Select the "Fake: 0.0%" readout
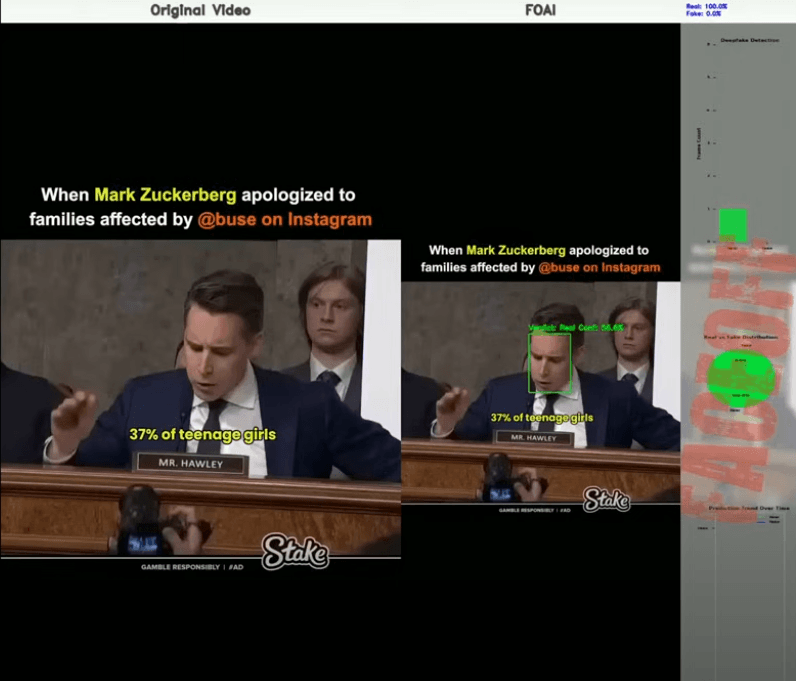Viewport: 796px width, 681px height. [704, 14]
